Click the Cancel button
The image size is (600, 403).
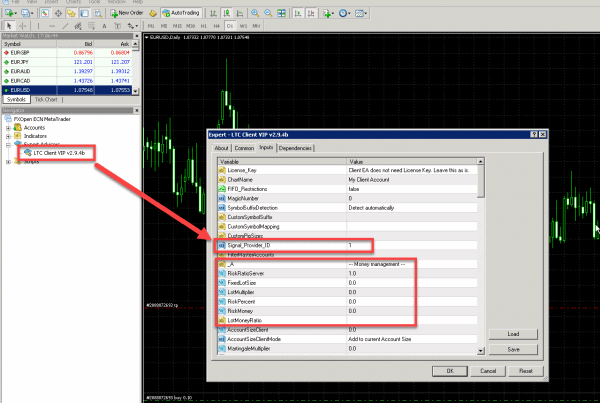click(488, 371)
